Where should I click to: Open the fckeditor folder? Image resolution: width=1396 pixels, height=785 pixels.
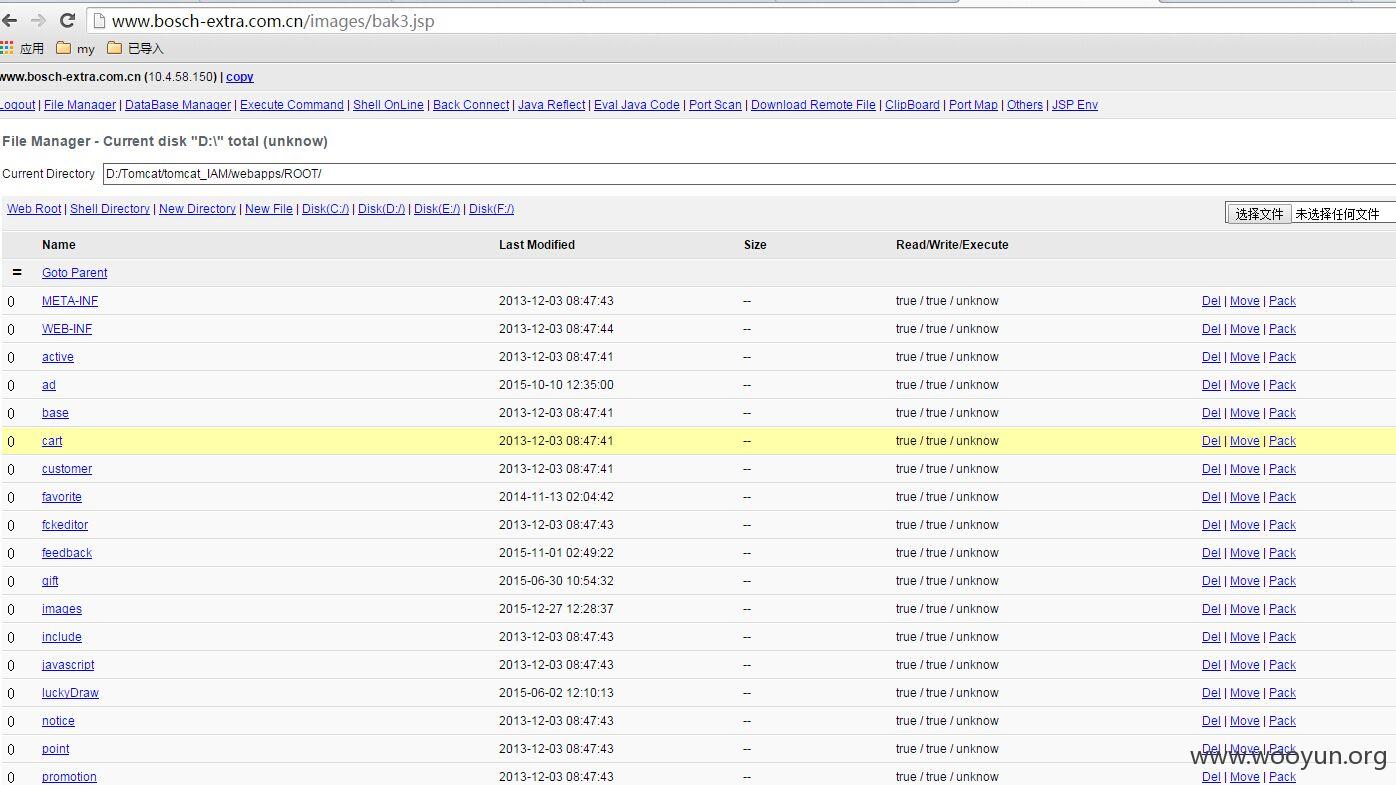coord(65,525)
